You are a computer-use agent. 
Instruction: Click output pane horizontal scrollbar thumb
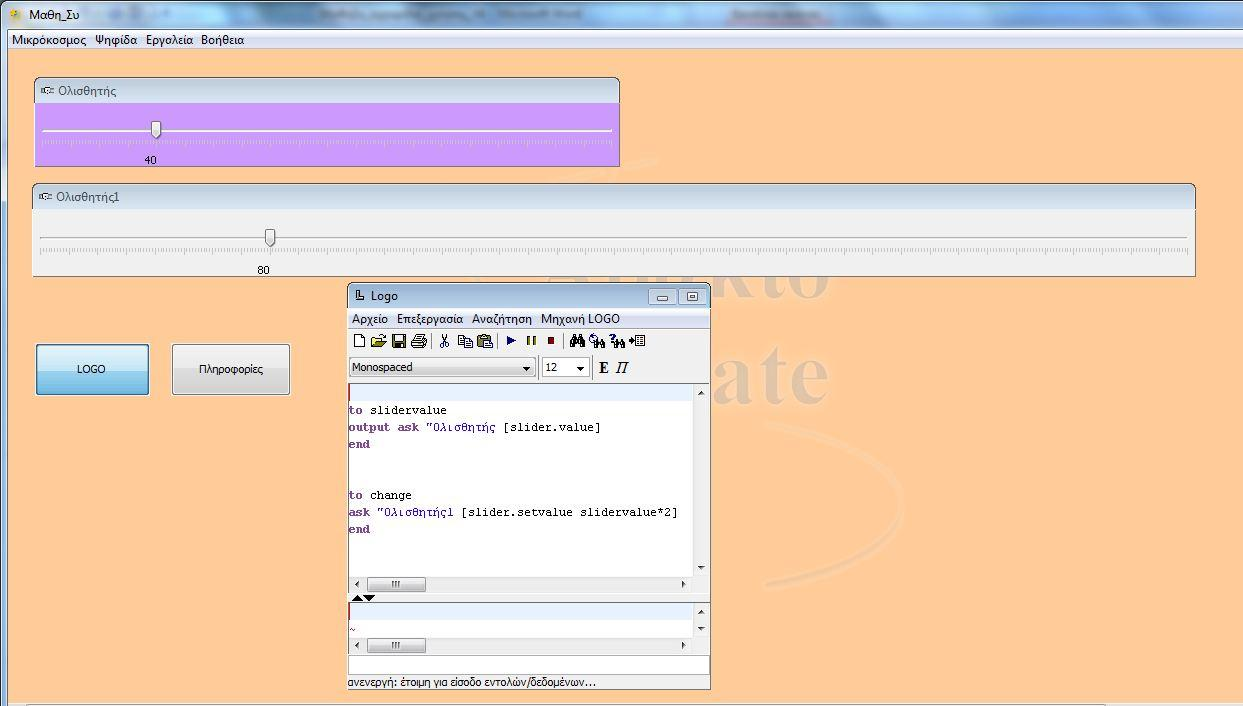click(x=396, y=645)
